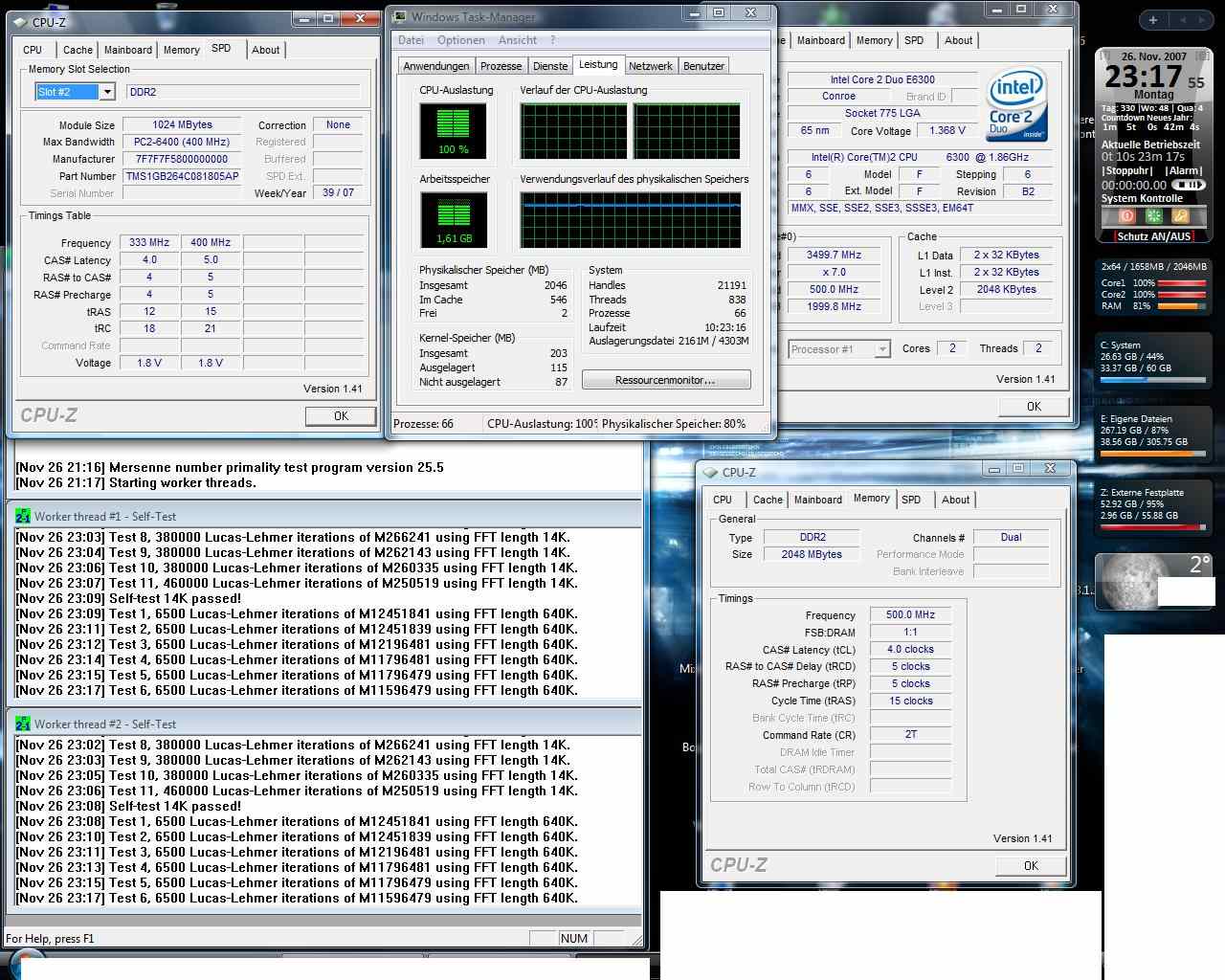Viewport: 1225px width, 980px height.
Task: Click the CPU-Auslastung 100% gauge
Action: (x=453, y=130)
